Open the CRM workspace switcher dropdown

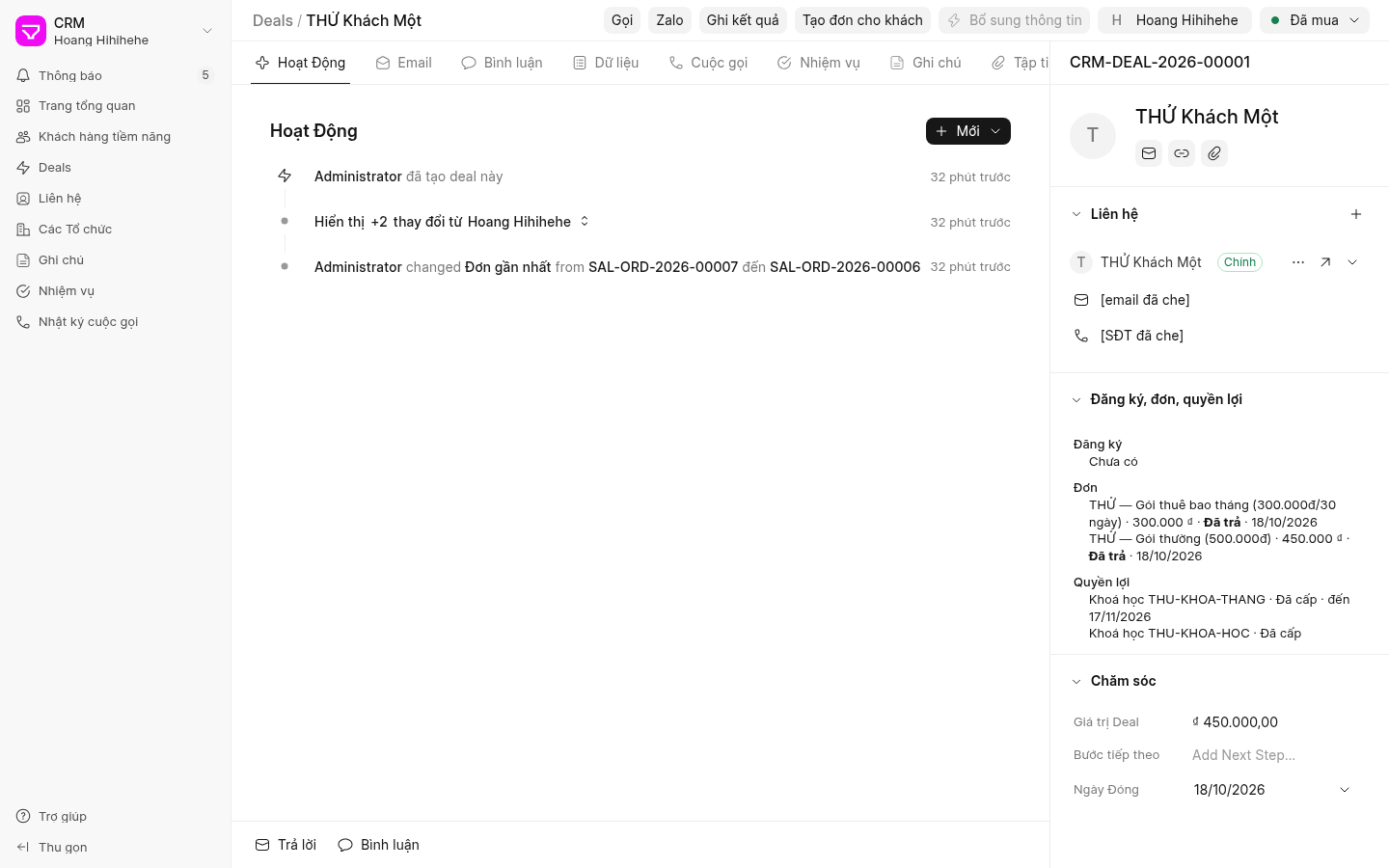click(115, 31)
